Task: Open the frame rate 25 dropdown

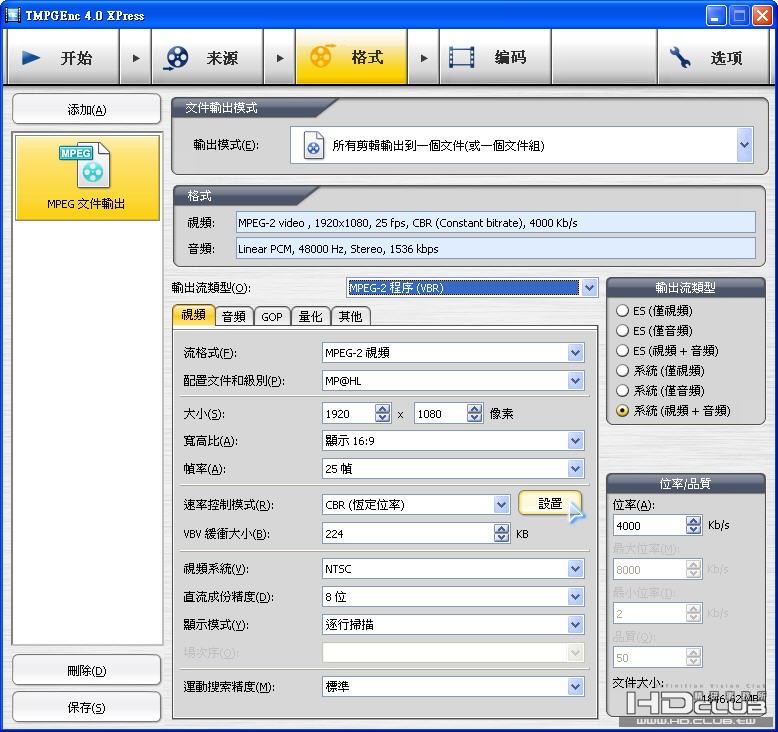Action: tap(576, 468)
